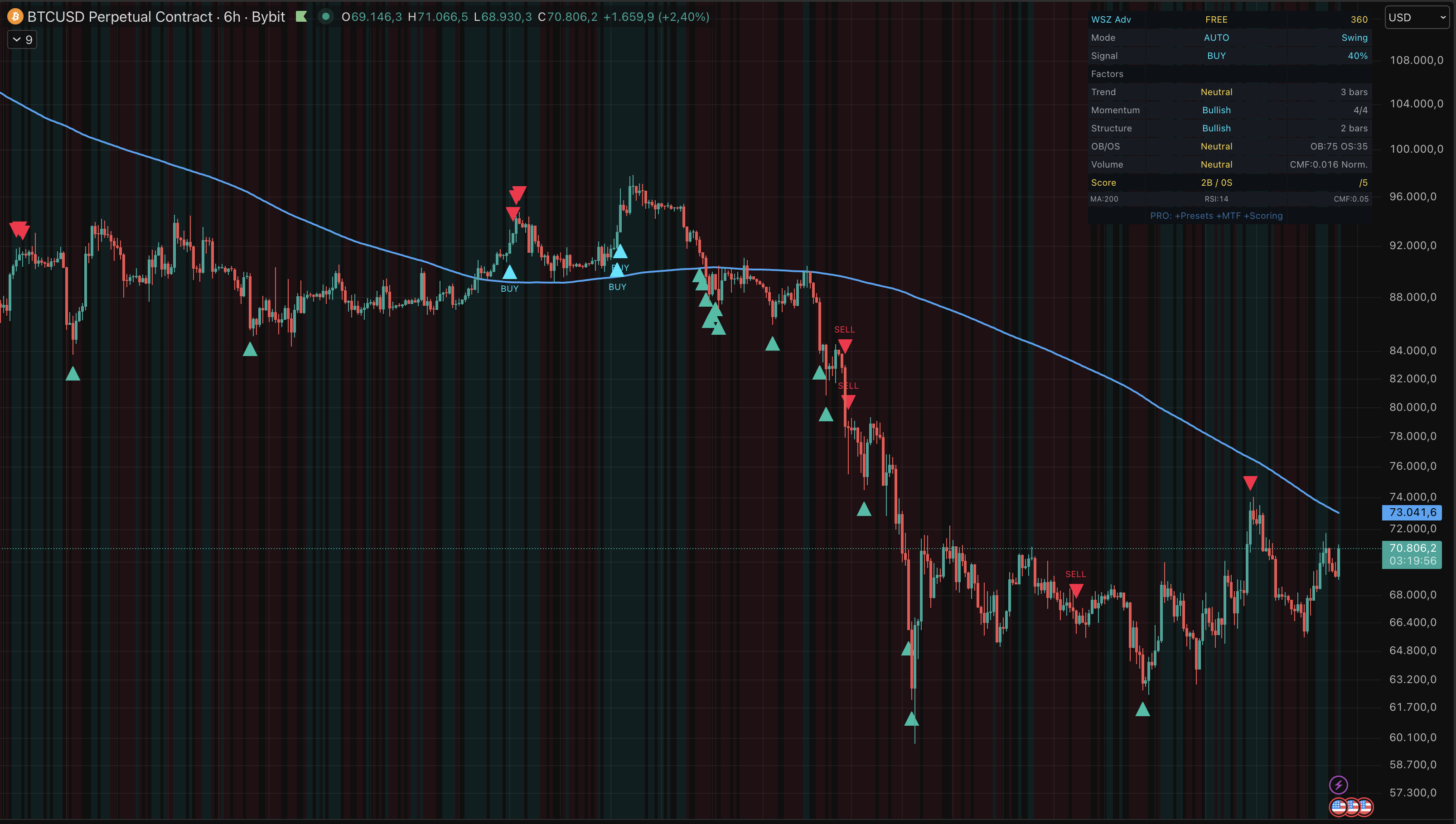Open symbol search via BTCUSD Perpetual Contract title
The image size is (1456, 824).
pyautogui.click(x=141, y=17)
